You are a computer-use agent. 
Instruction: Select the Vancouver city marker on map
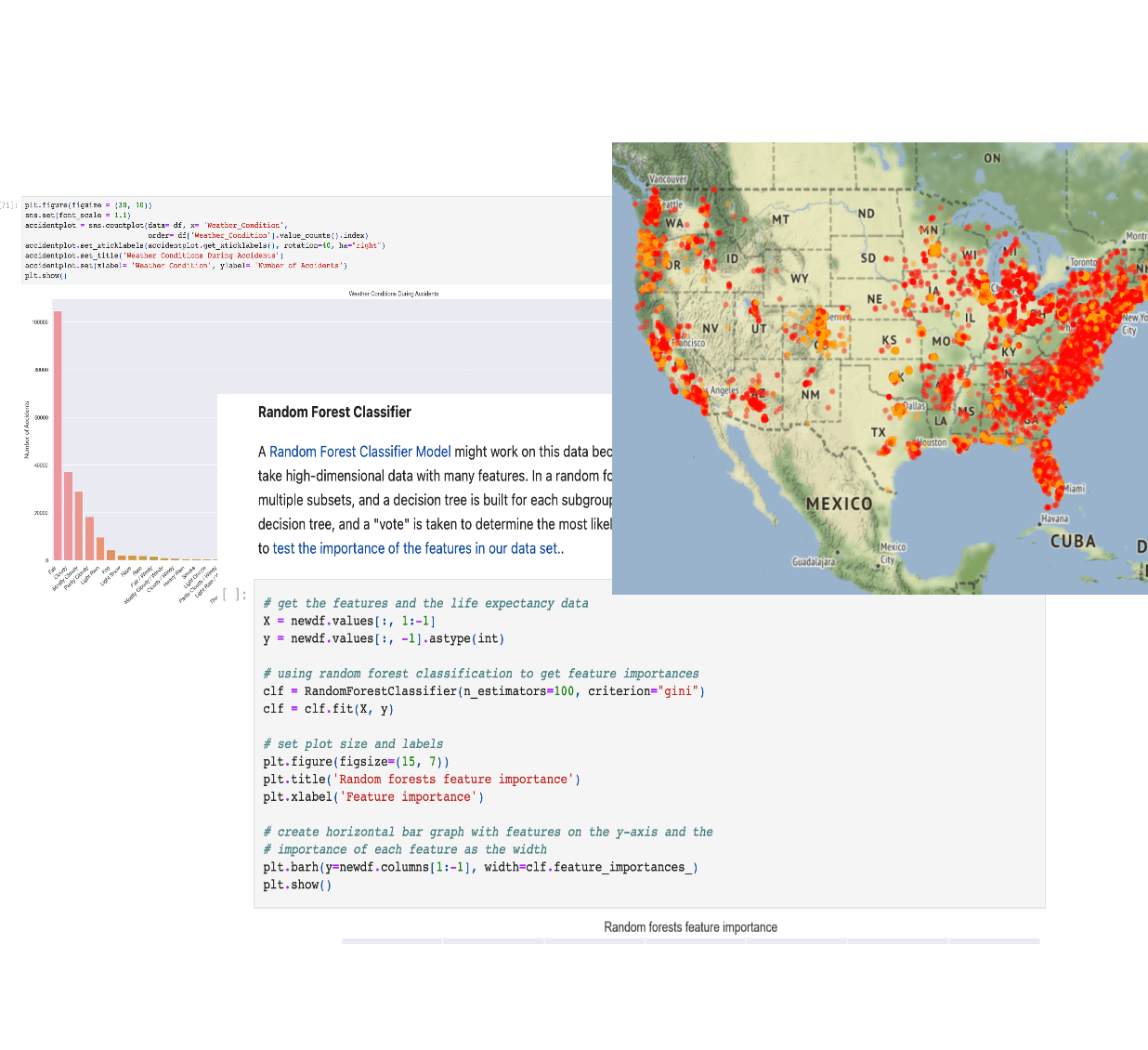(668, 179)
